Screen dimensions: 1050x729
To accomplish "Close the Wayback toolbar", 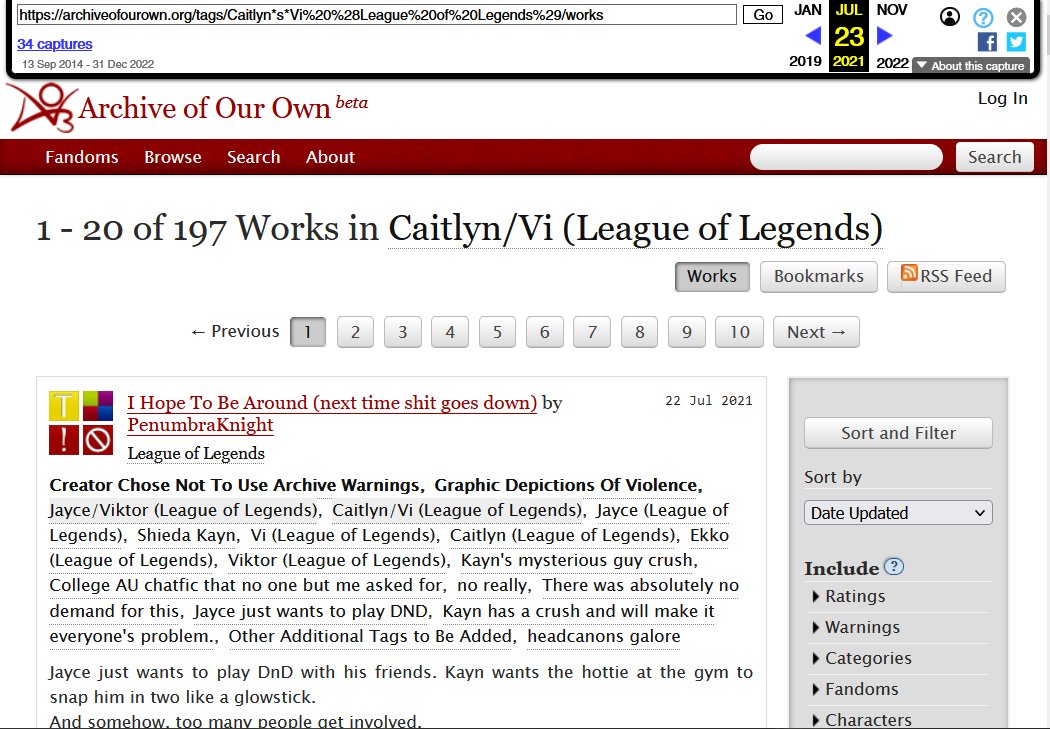I will tap(1017, 17).
